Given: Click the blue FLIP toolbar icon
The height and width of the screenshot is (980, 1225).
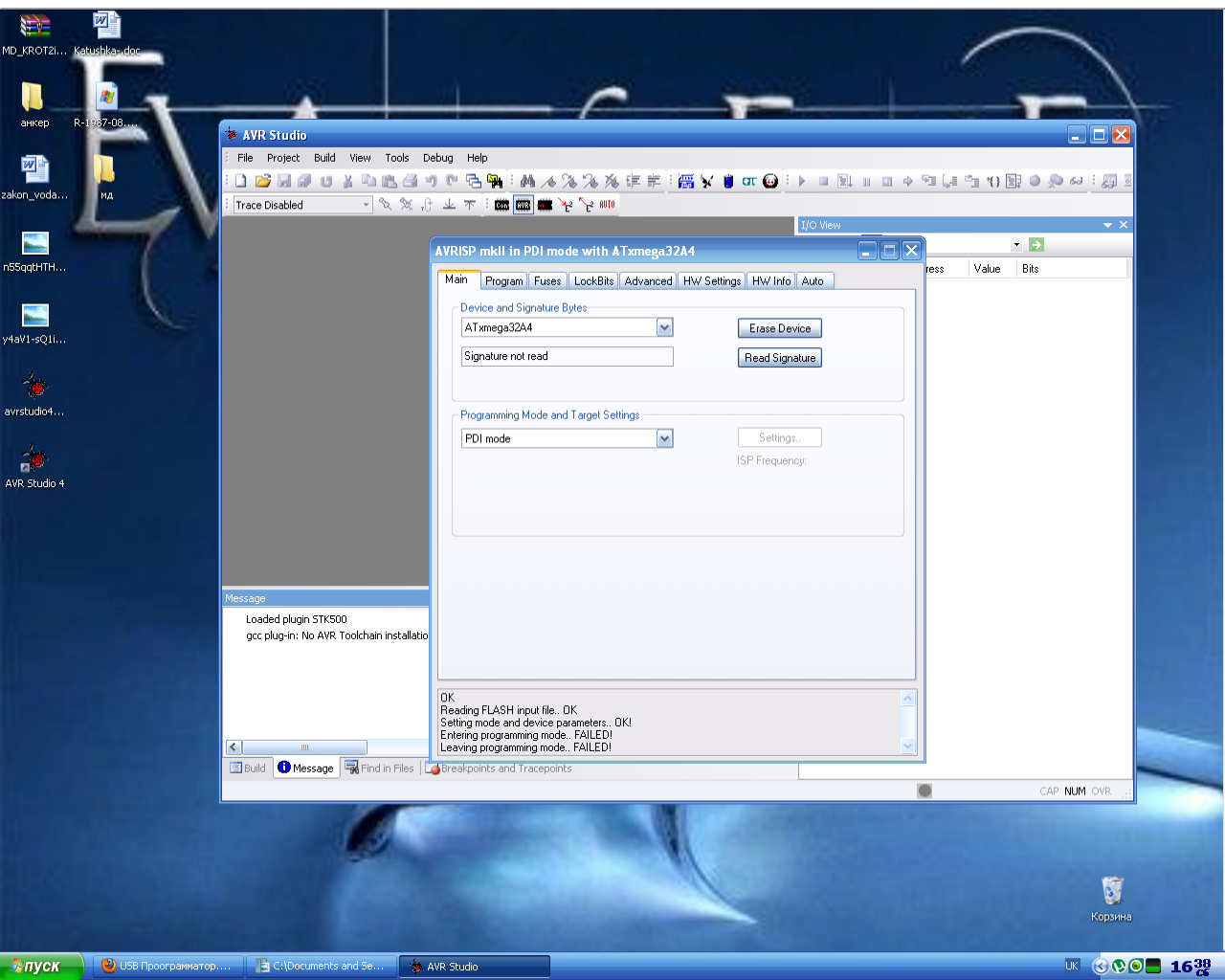Looking at the screenshot, I should click(x=686, y=181).
